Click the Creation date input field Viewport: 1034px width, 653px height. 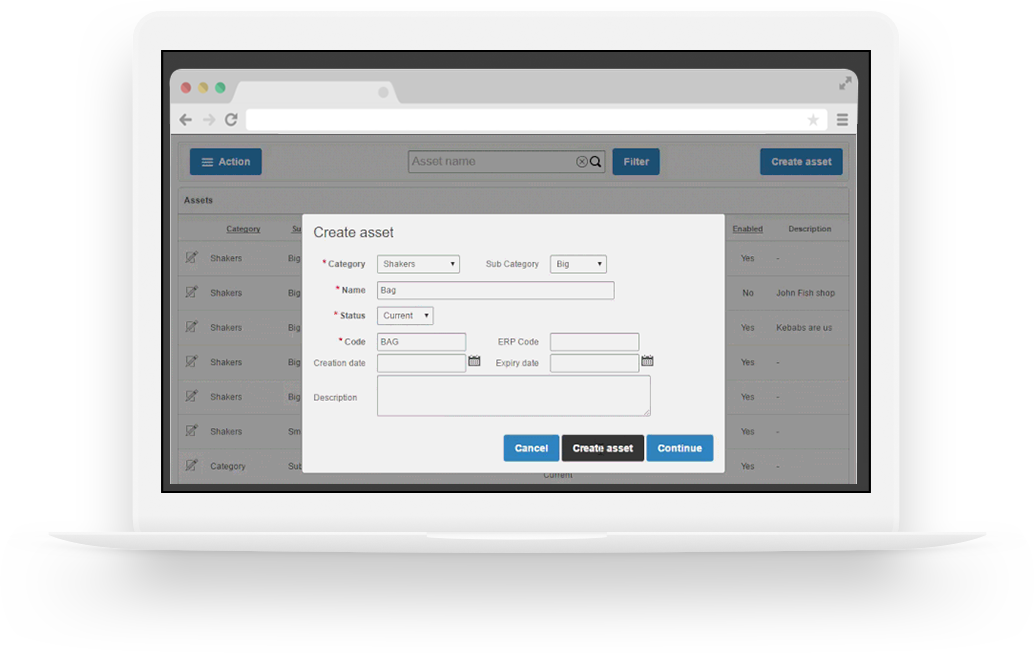(421, 363)
